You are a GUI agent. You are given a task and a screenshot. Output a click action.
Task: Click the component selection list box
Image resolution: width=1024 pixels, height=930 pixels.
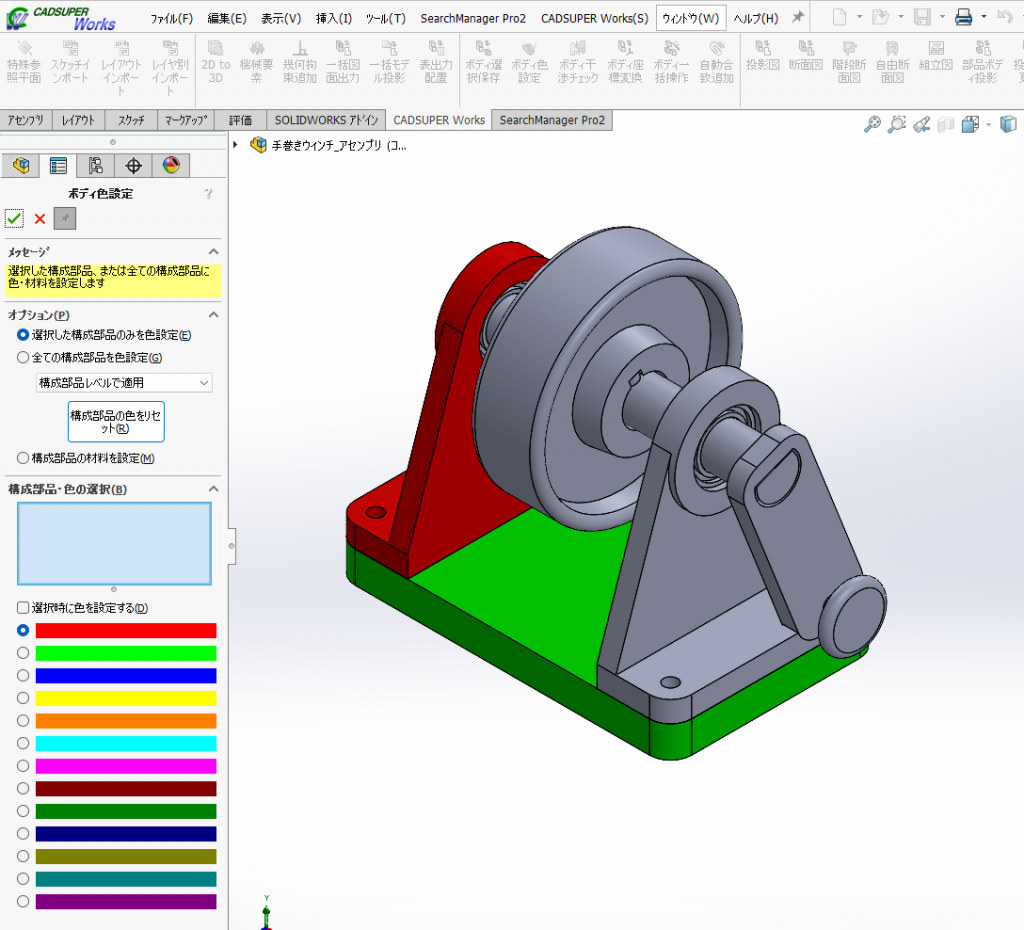[x=114, y=543]
